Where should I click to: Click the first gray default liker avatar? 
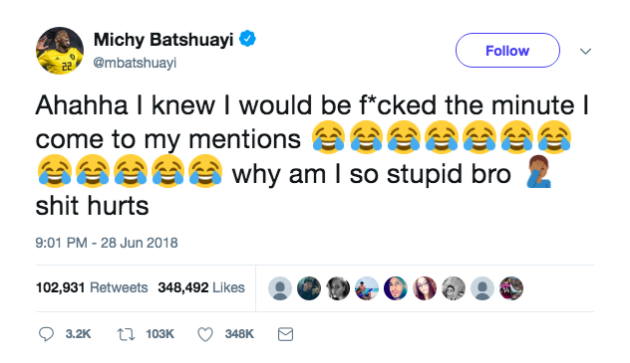pos(280,288)
